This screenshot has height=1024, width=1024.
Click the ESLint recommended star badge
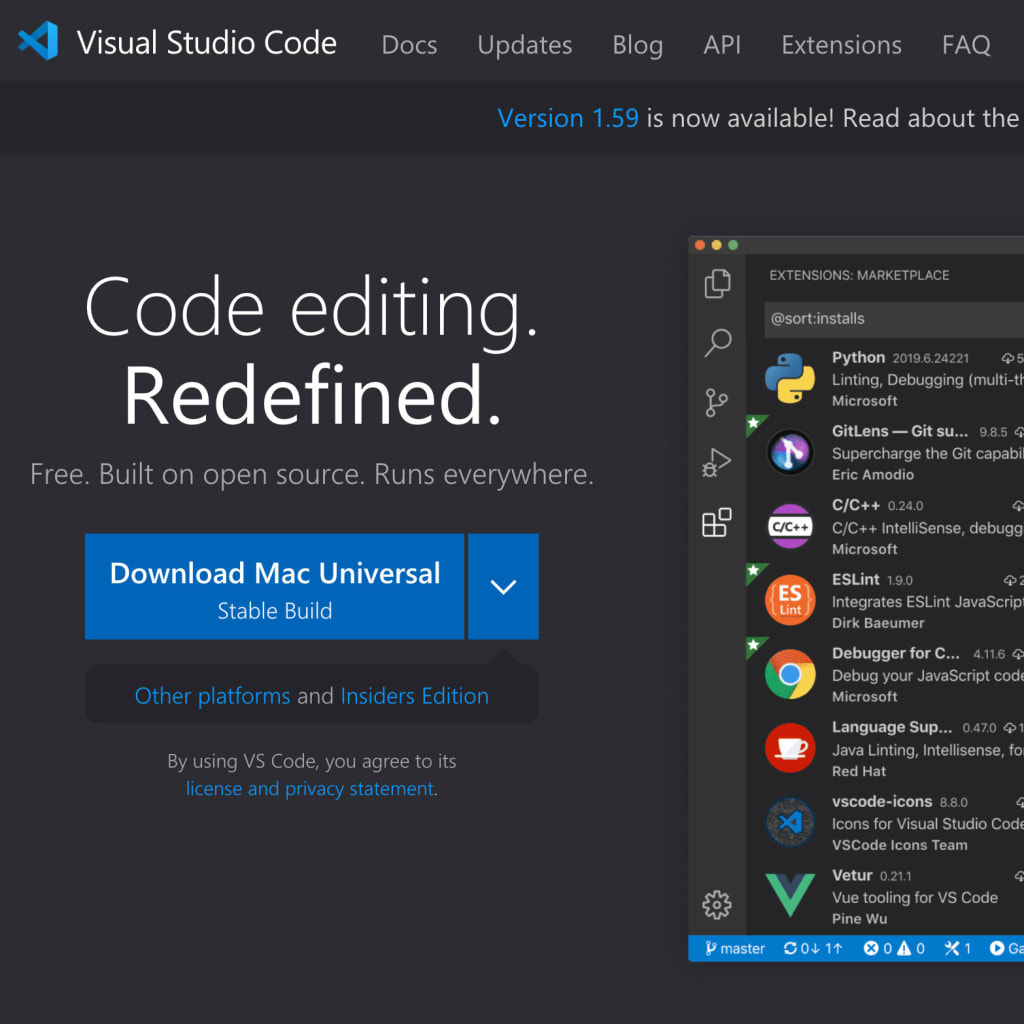[x=754, y=571]
